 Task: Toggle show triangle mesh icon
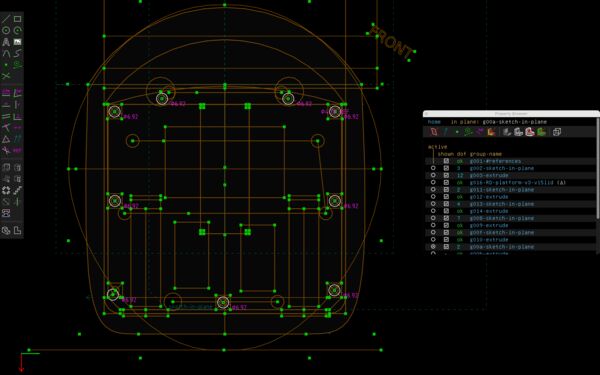click(x=541, y=132)
